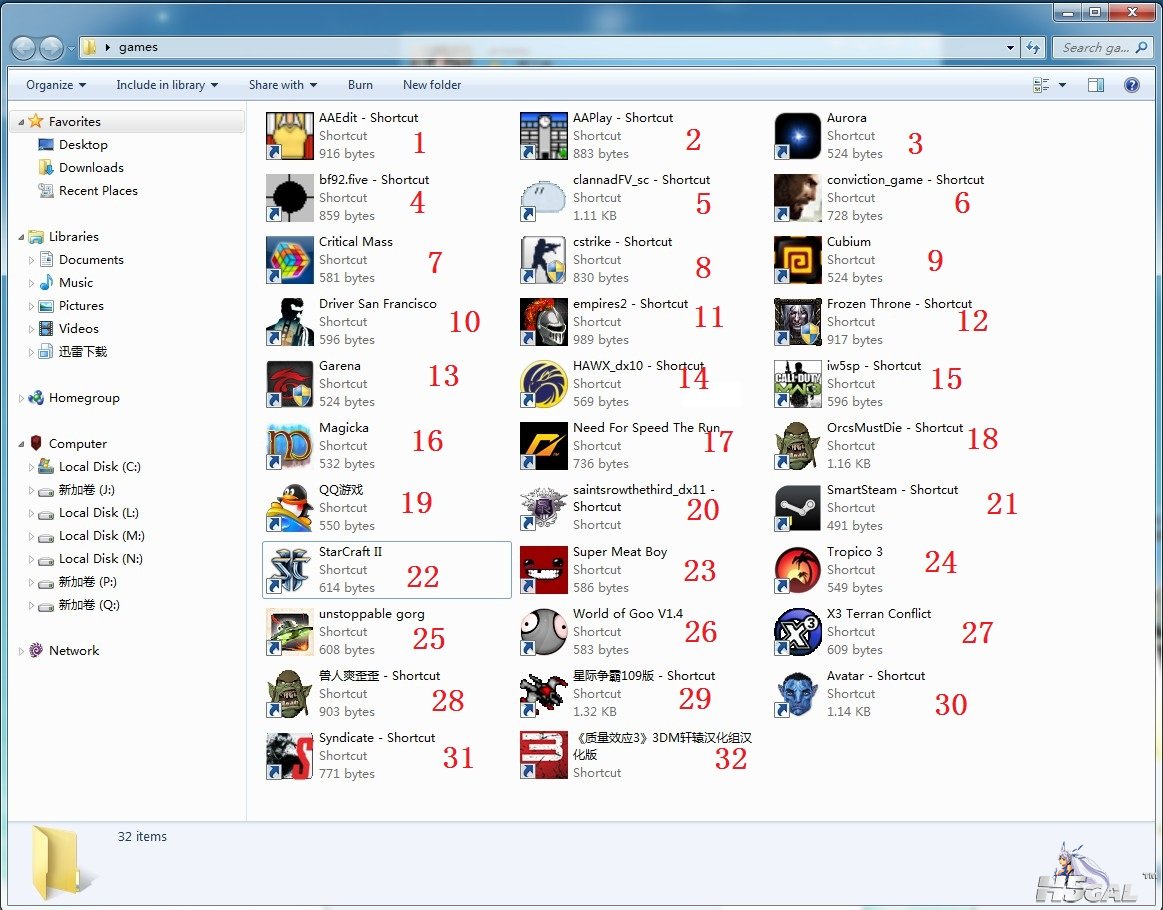Click the Garena shortcut icon
The width and height of the screenshot is (1163, 910).
tap(289, 384)
